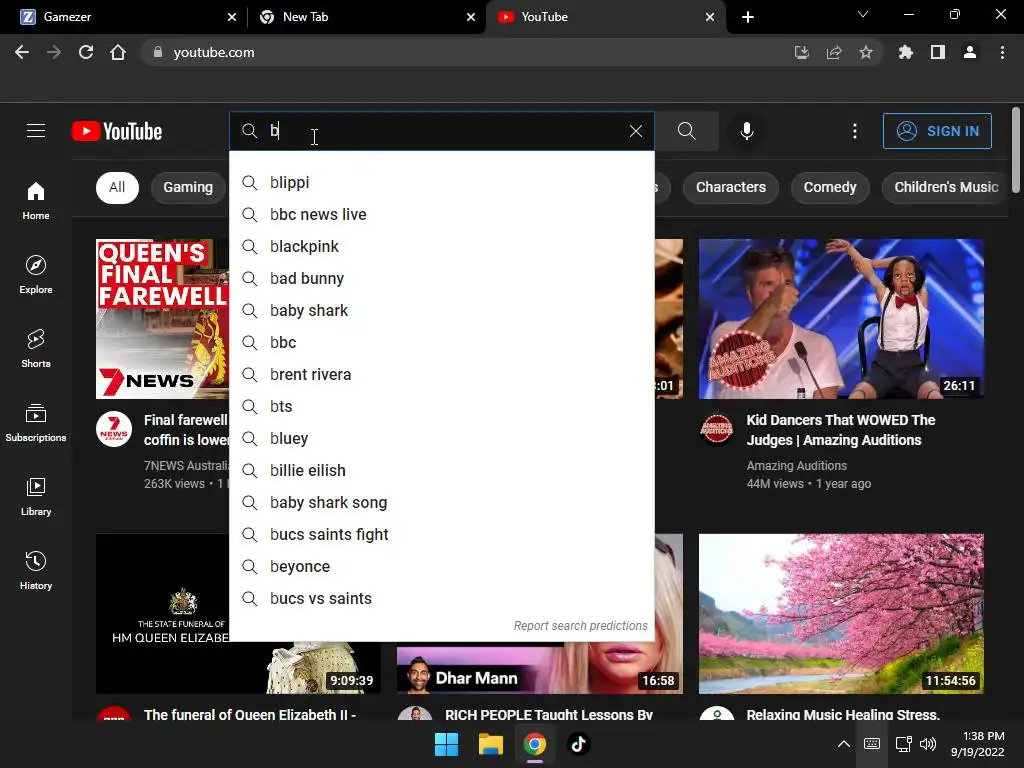
Task: Choose the 'billie eilish' suggestion
Action: tap(441, 470)
